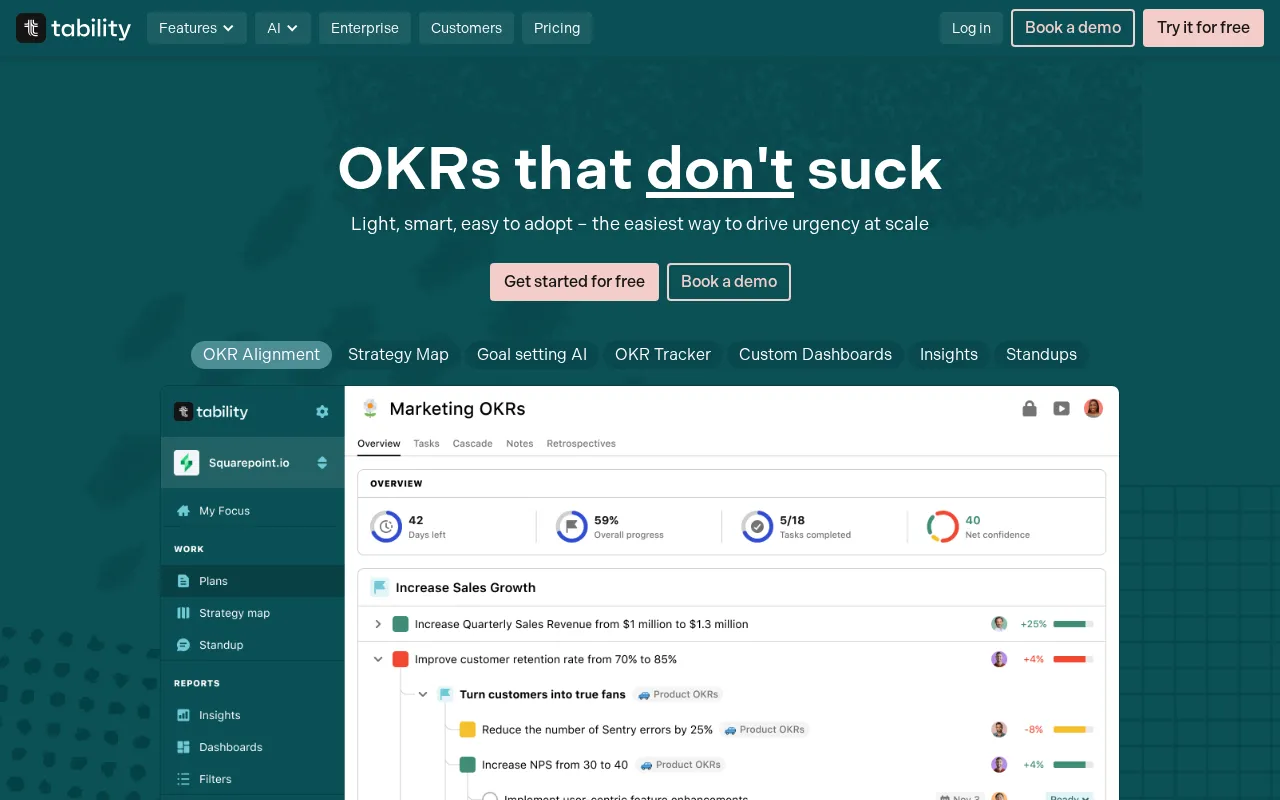1280x800 pixels.
Task: Click the green status square on Quarterly Sales Revenue
Action: pyautogui.click(x=401, y=624)
